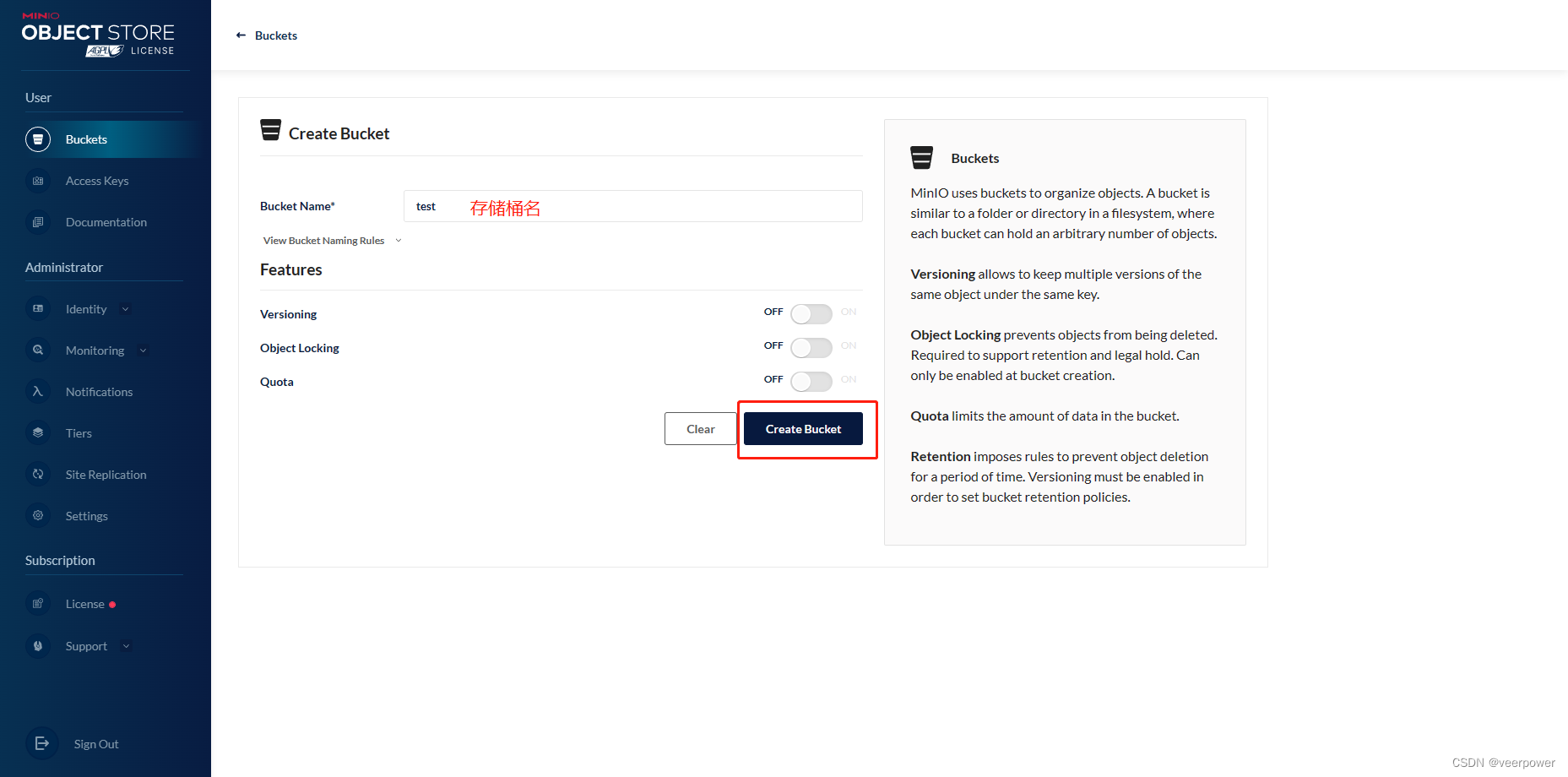Click the bucket icon in help panel
Screen dimensions: 1568x777
point(922,158)
